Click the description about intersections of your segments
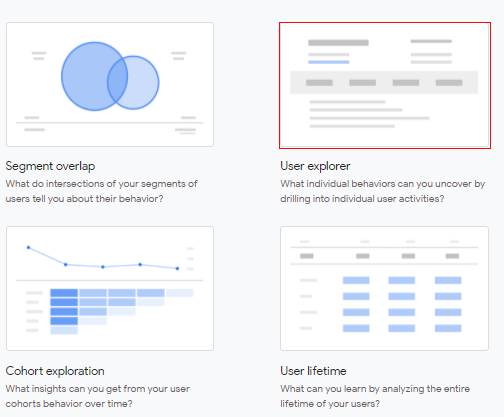This screenshot has height=417, width=504. pyautogui.click(x=101, y=191)
